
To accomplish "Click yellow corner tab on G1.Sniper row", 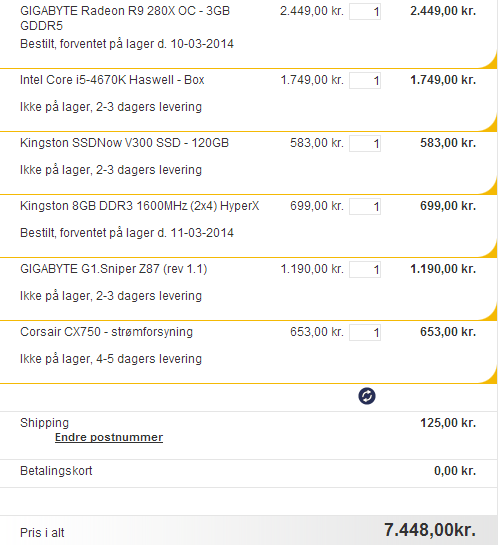I will [x=489, y=313].
